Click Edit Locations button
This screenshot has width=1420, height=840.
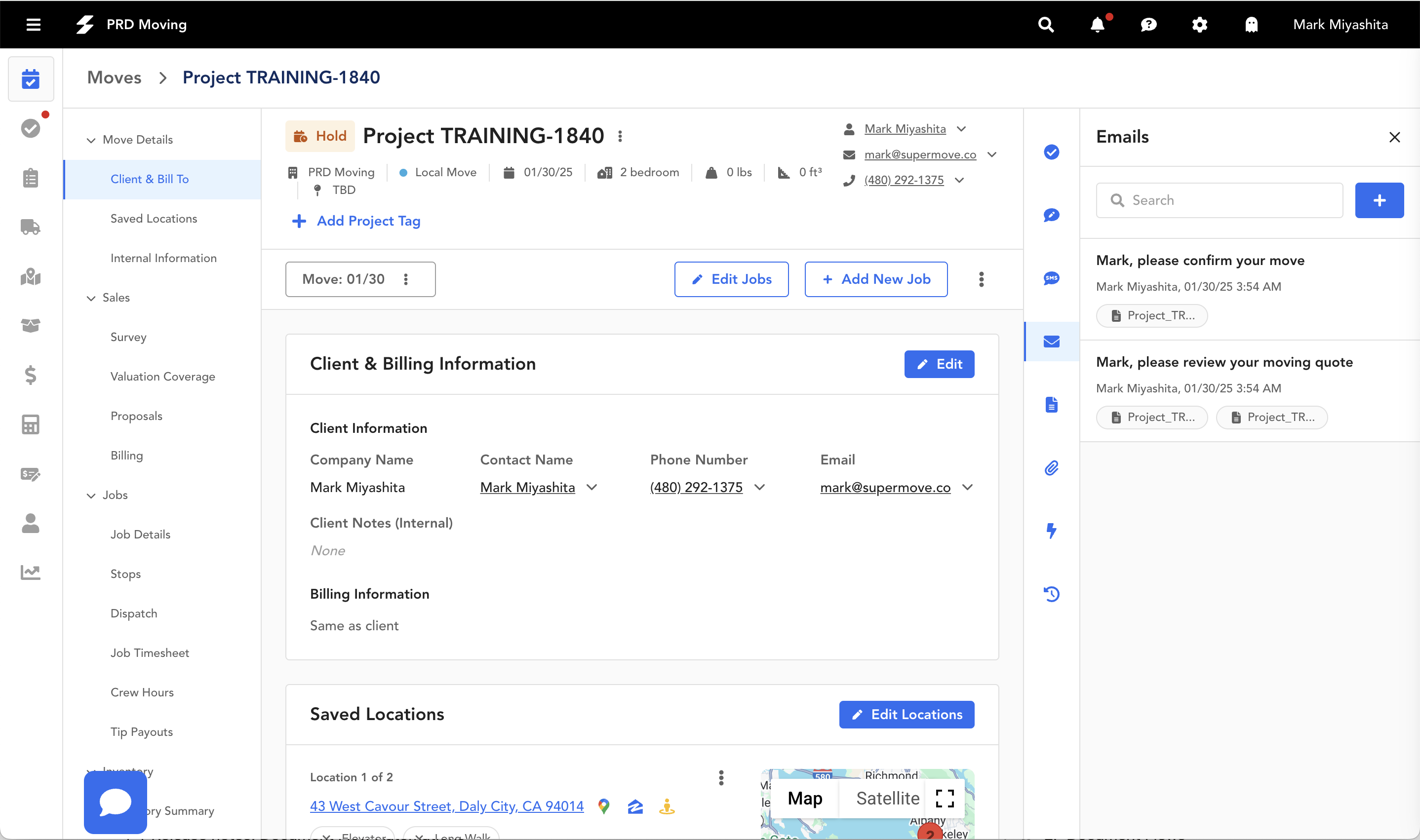pyautogui.click(x=907, y=714)
